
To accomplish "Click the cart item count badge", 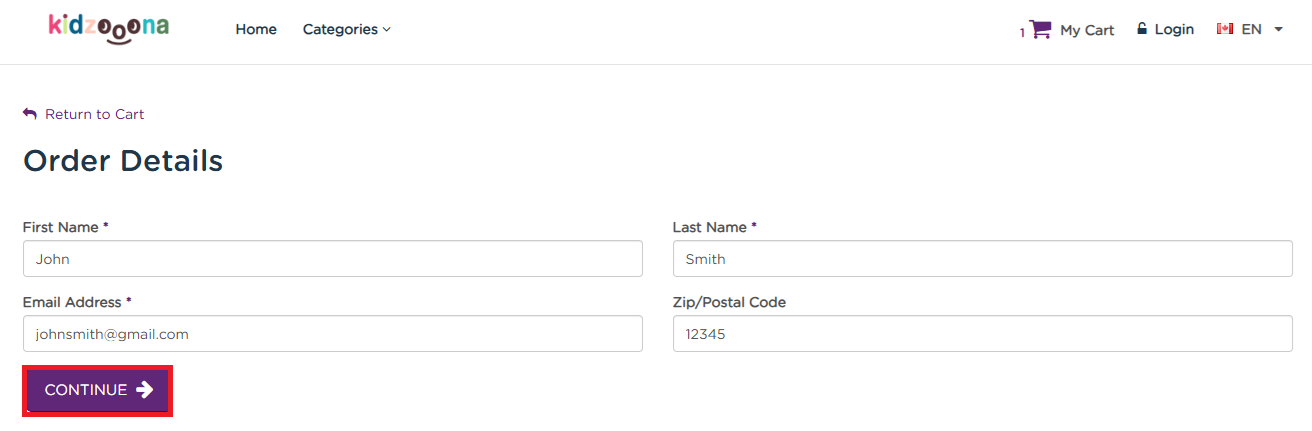I will [x=1022, y=33].
